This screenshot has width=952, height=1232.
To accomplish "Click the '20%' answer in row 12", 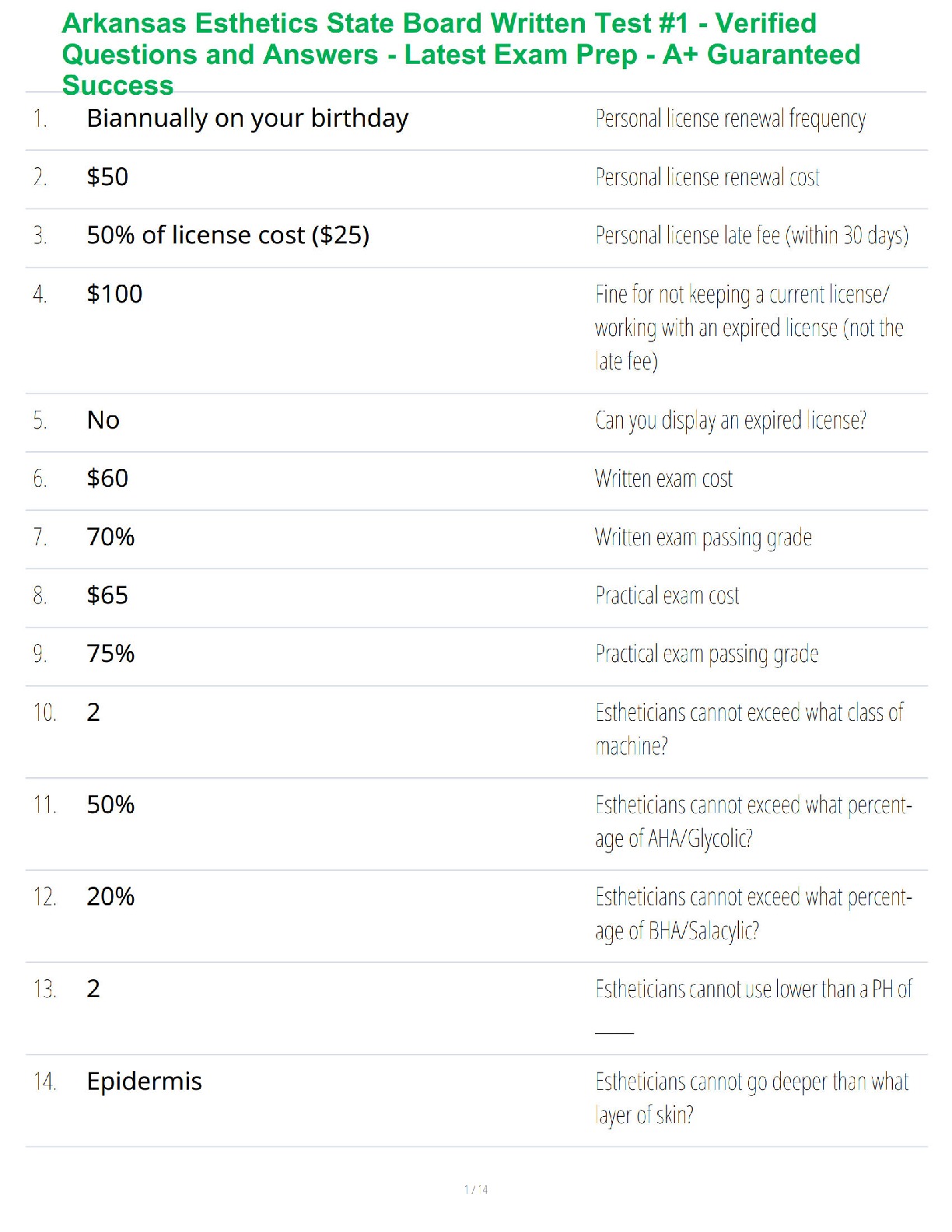I will [110, 897].
